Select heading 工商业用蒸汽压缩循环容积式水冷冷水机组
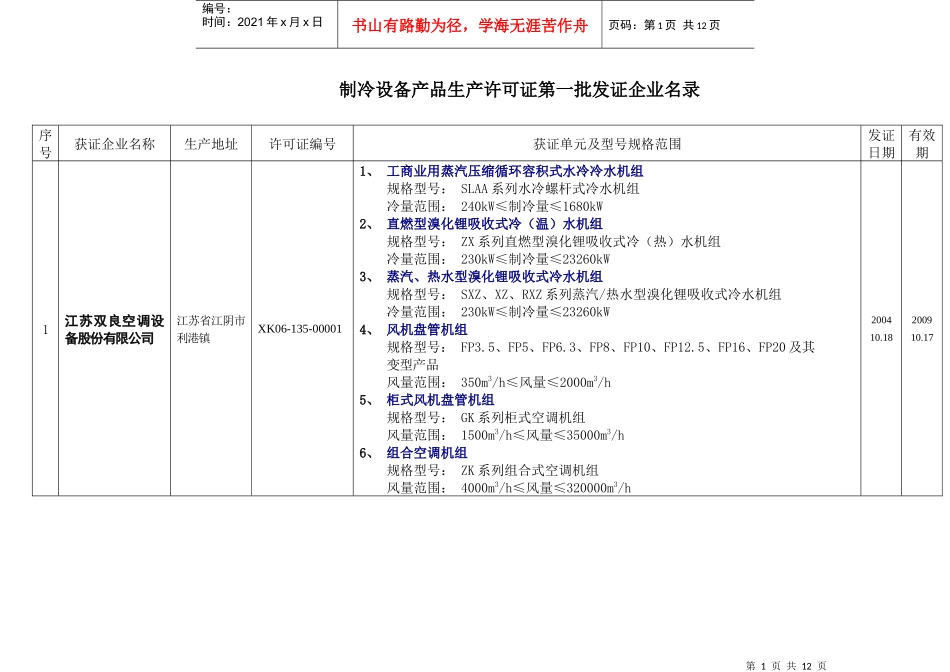Screen dimensions: 950x672 (515, 171)
